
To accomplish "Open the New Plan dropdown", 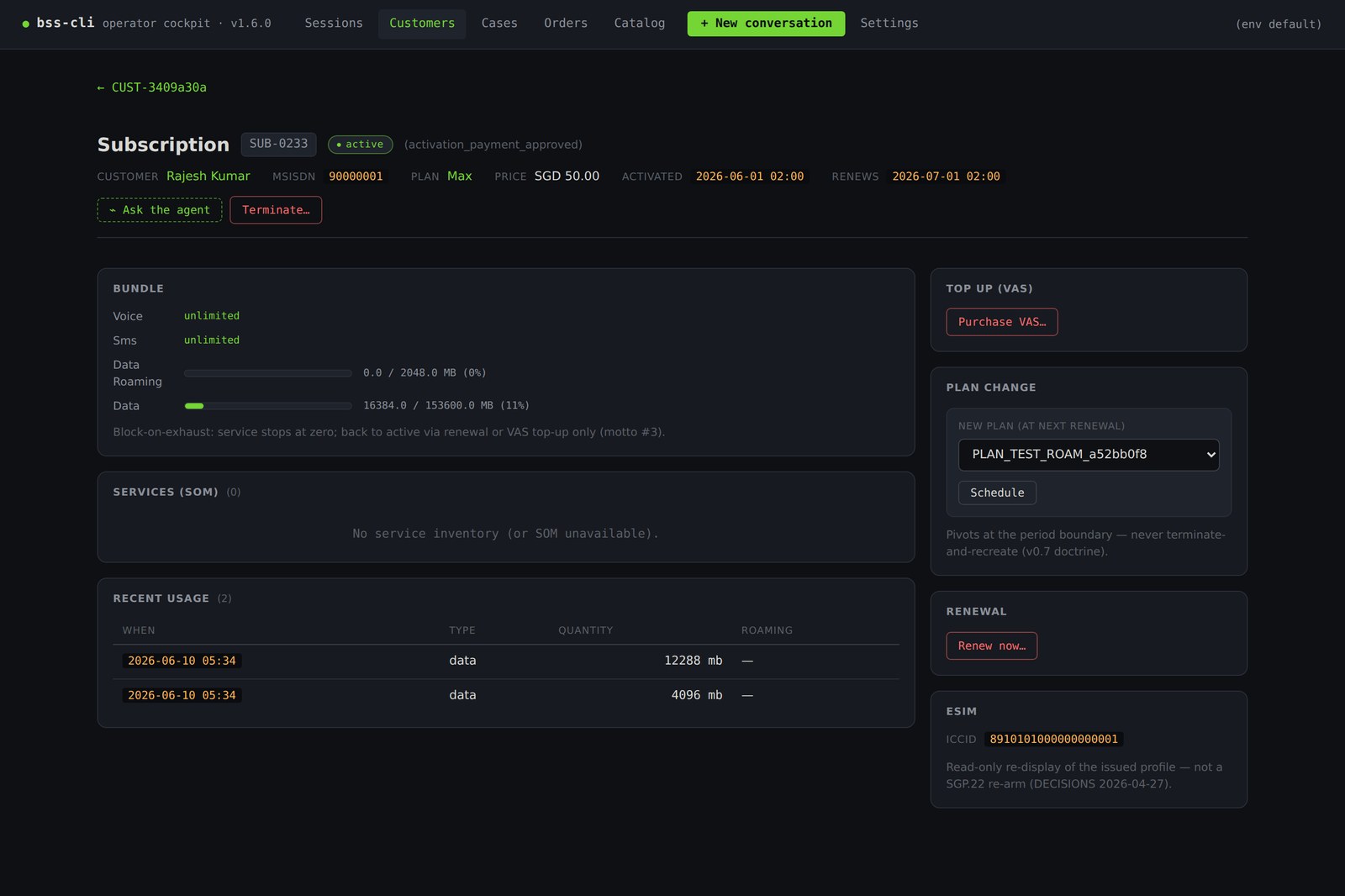I will tap(1089, 455).
